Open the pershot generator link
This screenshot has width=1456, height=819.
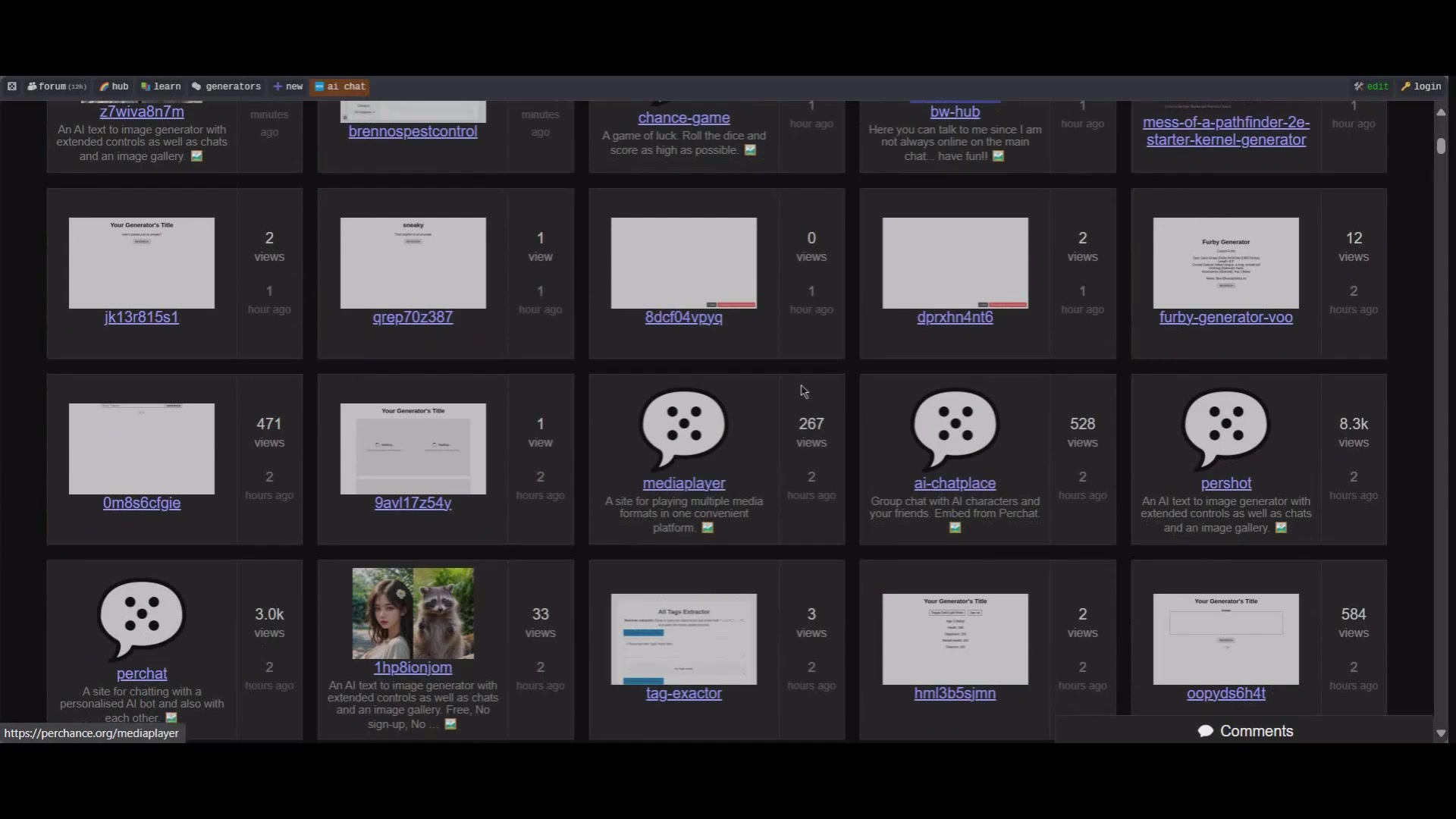tap(1225, 483)
